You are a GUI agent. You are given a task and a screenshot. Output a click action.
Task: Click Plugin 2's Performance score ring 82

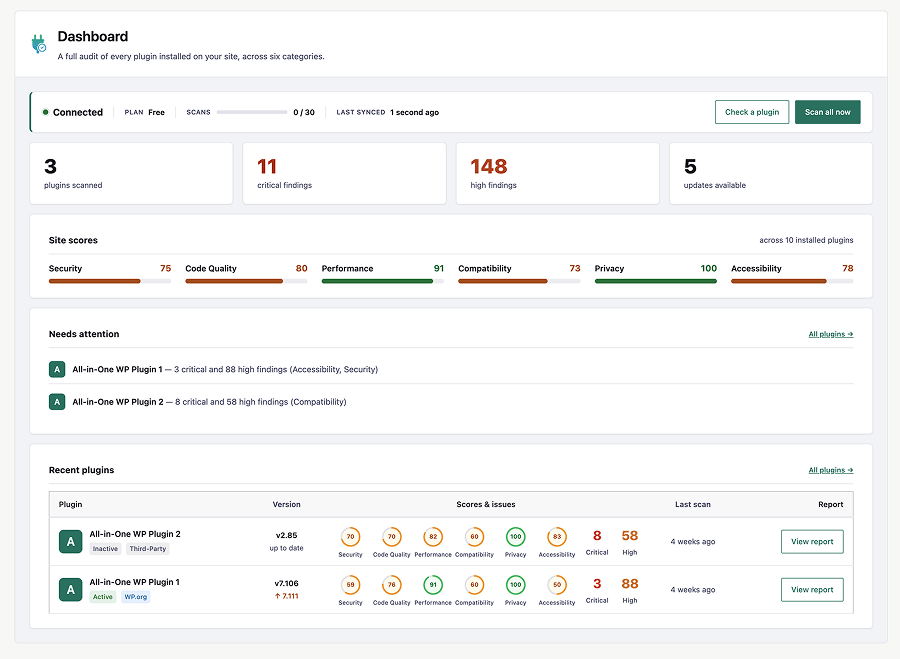coord(433,537)
